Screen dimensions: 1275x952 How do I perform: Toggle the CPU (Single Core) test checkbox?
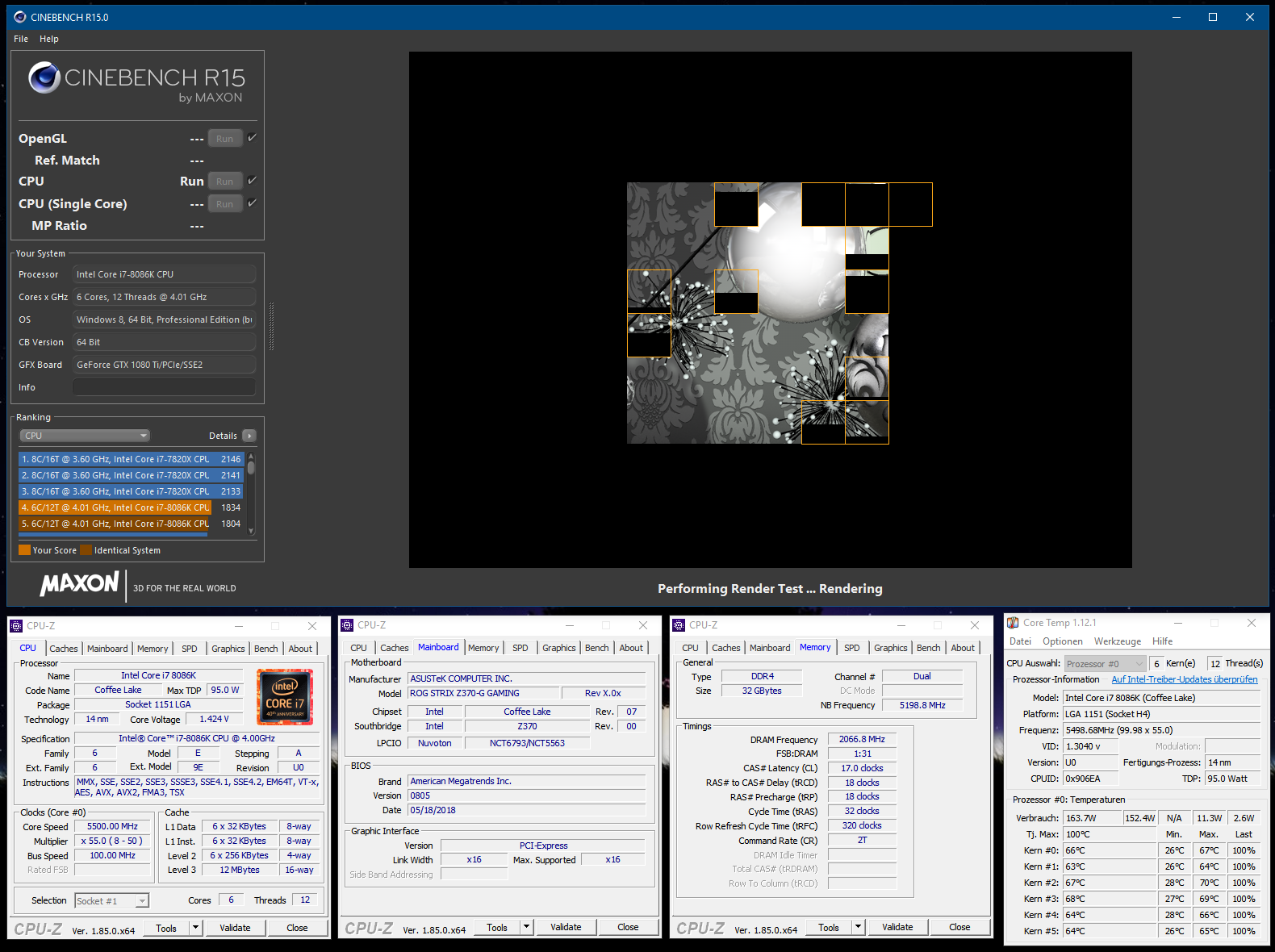[x=253, y=203]
